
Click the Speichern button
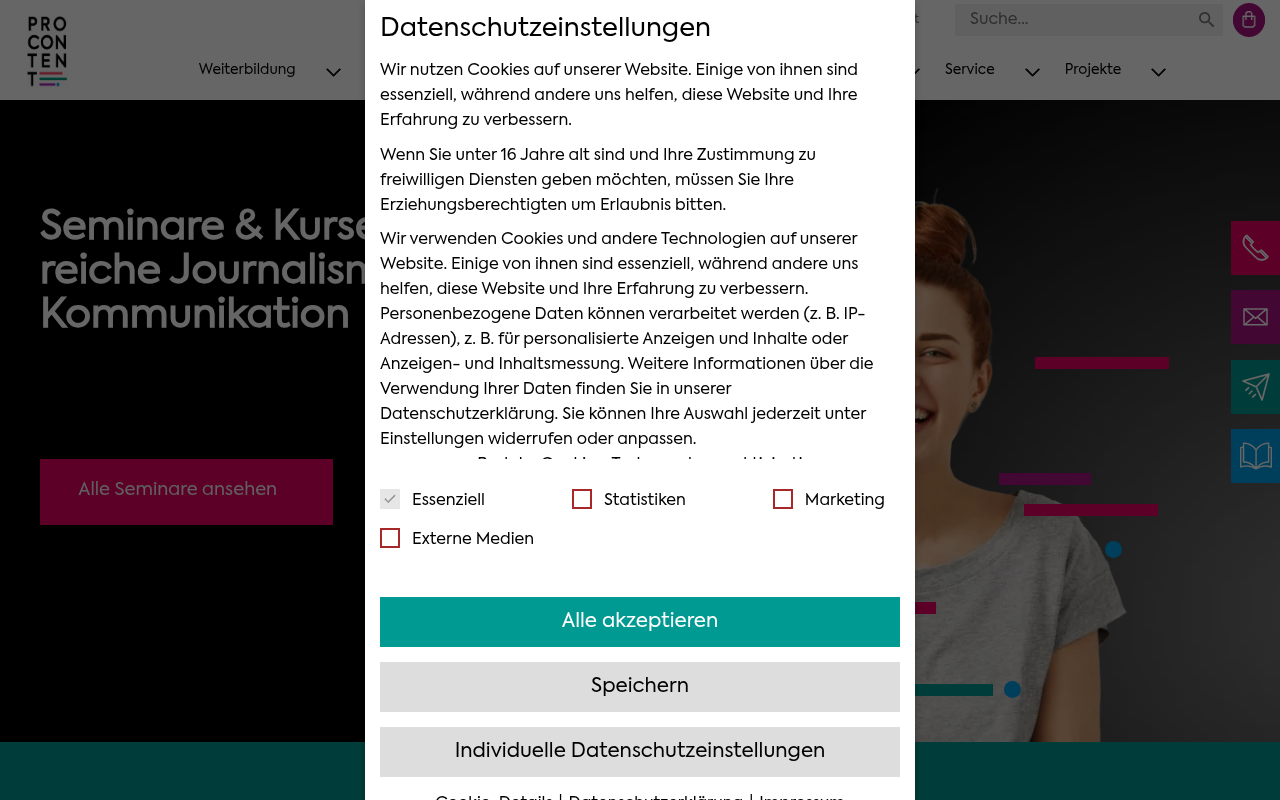(x=640, y=687)
